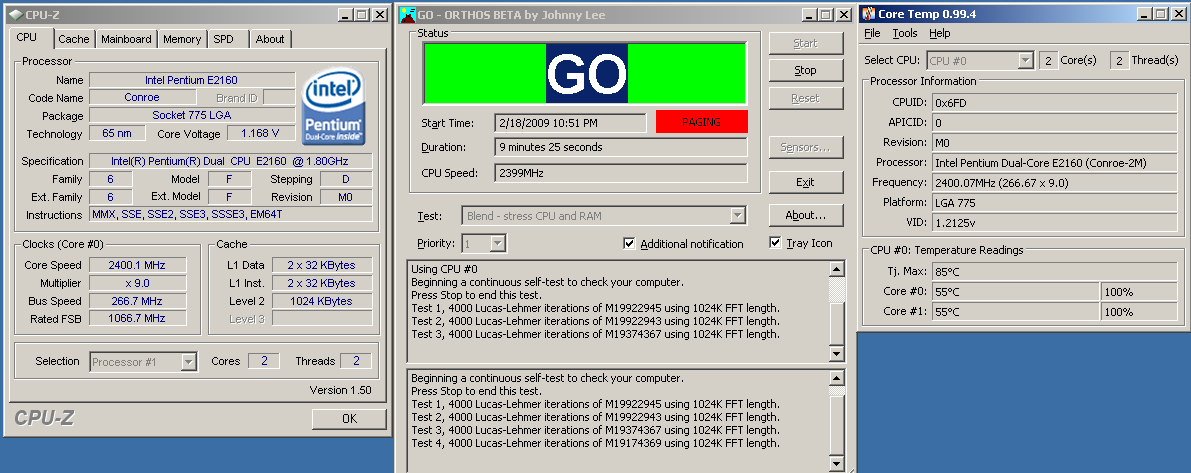Image resolution: width=1191 pixels, height=473 pixels.
Task: Open the Test type dropdown
Action: click(737, 215)
